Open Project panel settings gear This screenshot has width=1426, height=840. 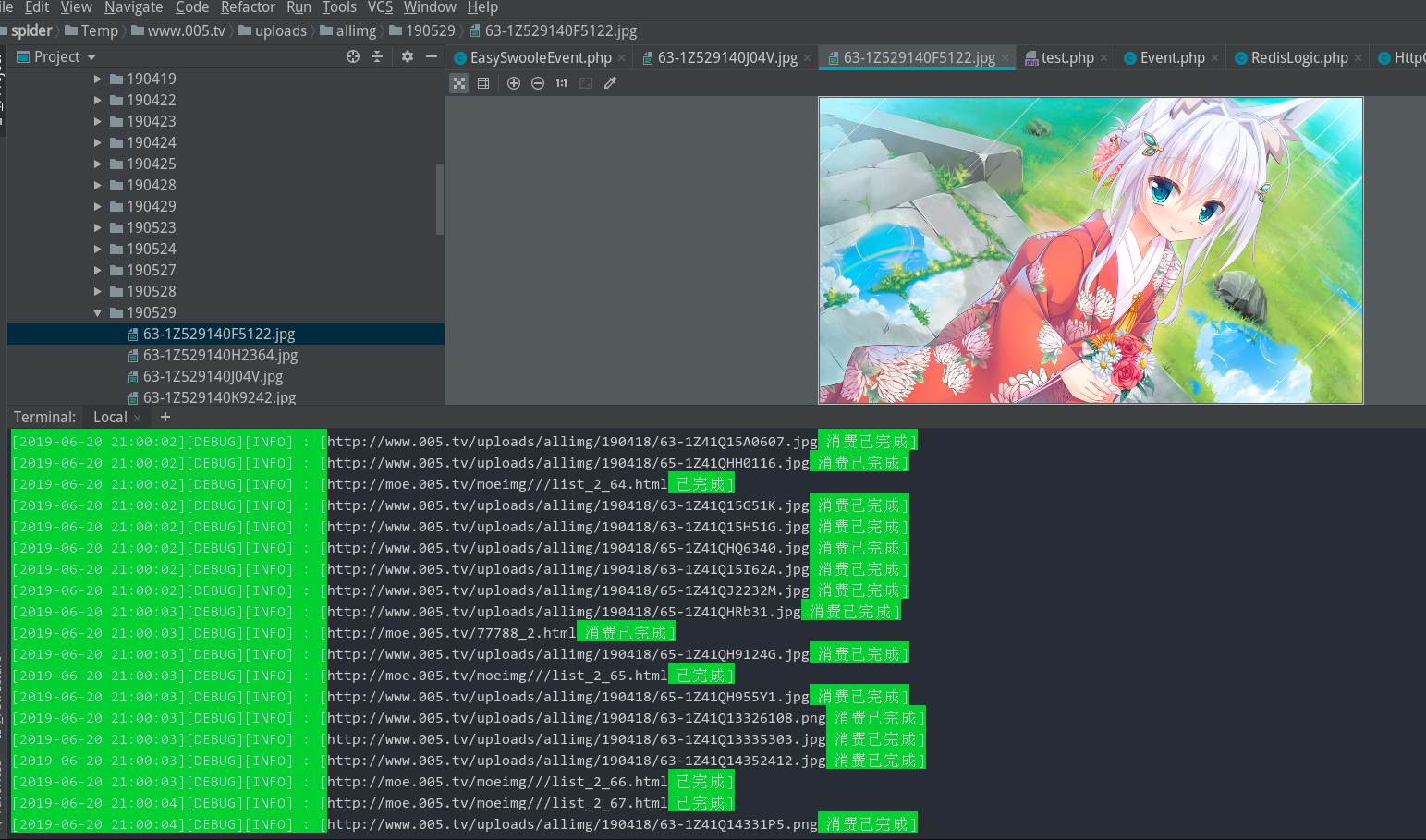(x=408, y=56)
